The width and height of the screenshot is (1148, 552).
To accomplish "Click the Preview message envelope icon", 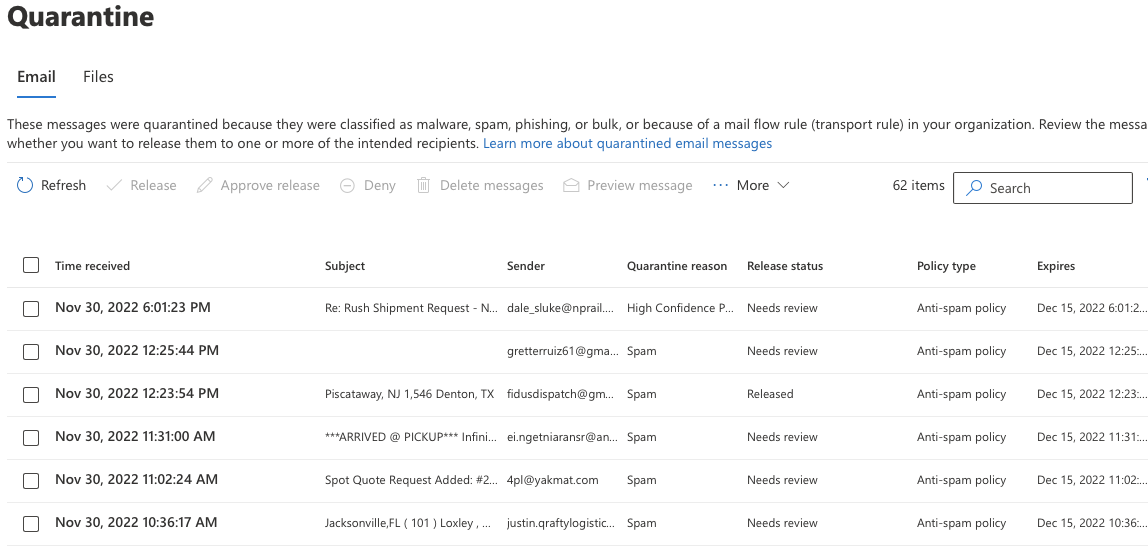I will point(571,186).
